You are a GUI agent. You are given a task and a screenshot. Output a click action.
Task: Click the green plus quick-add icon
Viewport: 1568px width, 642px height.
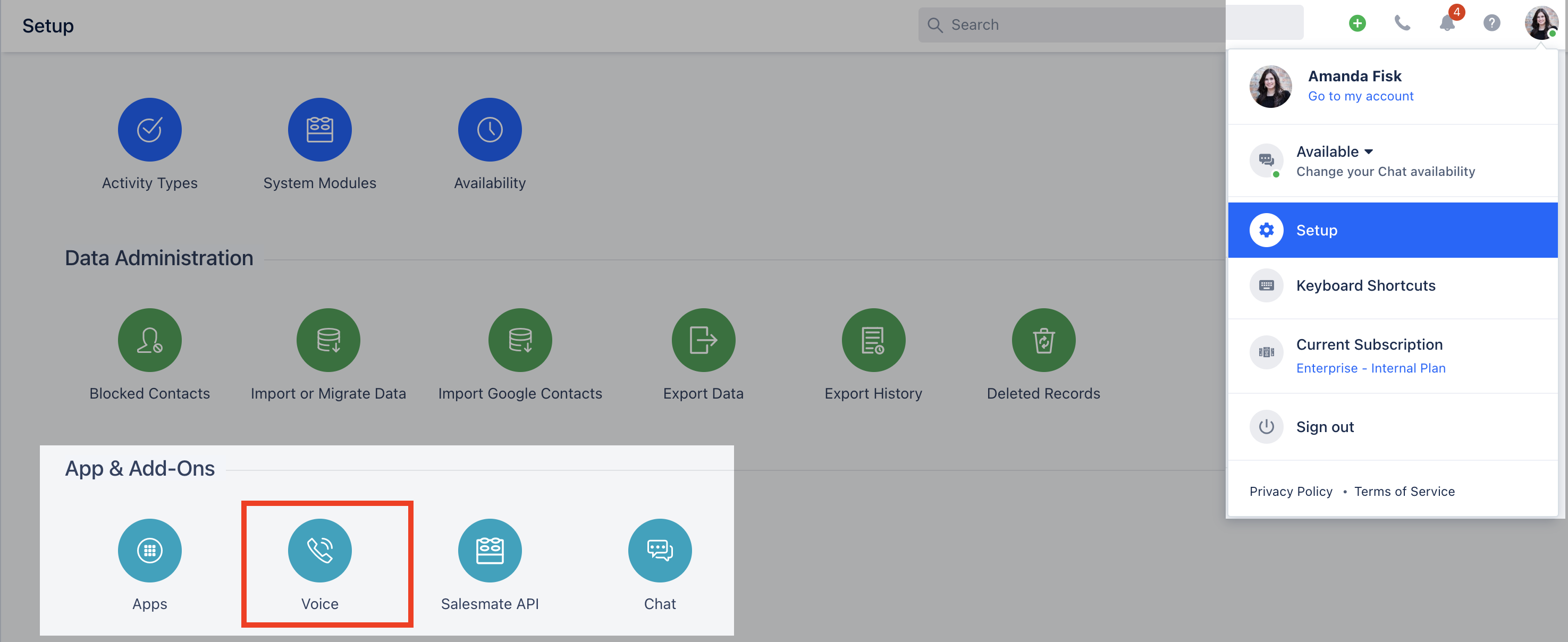1357,24
